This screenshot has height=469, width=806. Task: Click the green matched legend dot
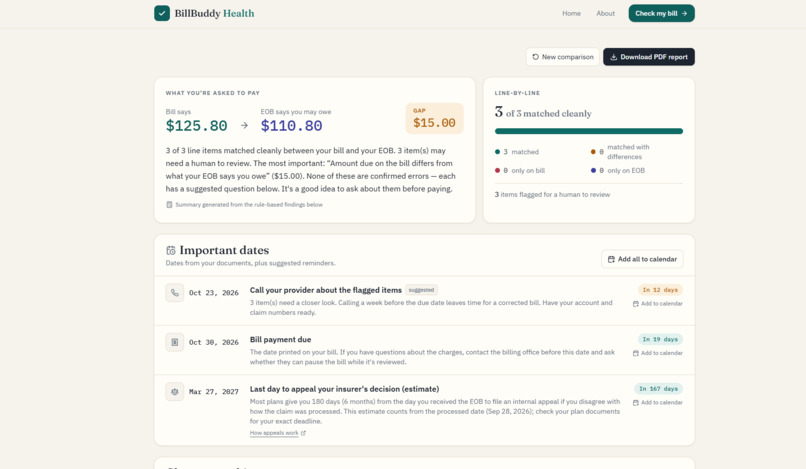[x=497, y=152]
